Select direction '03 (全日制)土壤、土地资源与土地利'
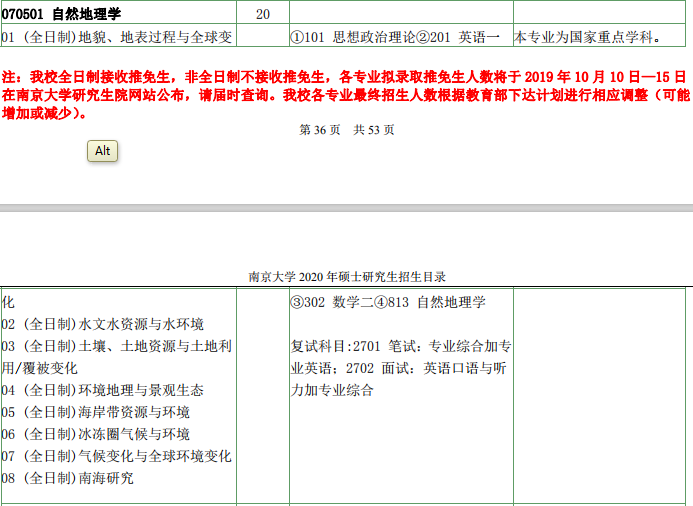This screenshot has width=693, height=506. click(x=117, y=346)
